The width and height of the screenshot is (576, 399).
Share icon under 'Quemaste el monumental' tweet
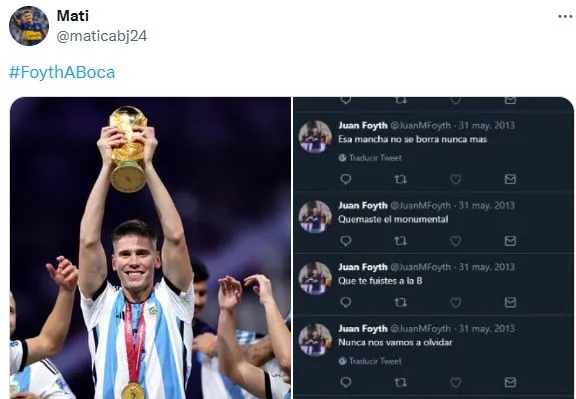click(510, 241)
